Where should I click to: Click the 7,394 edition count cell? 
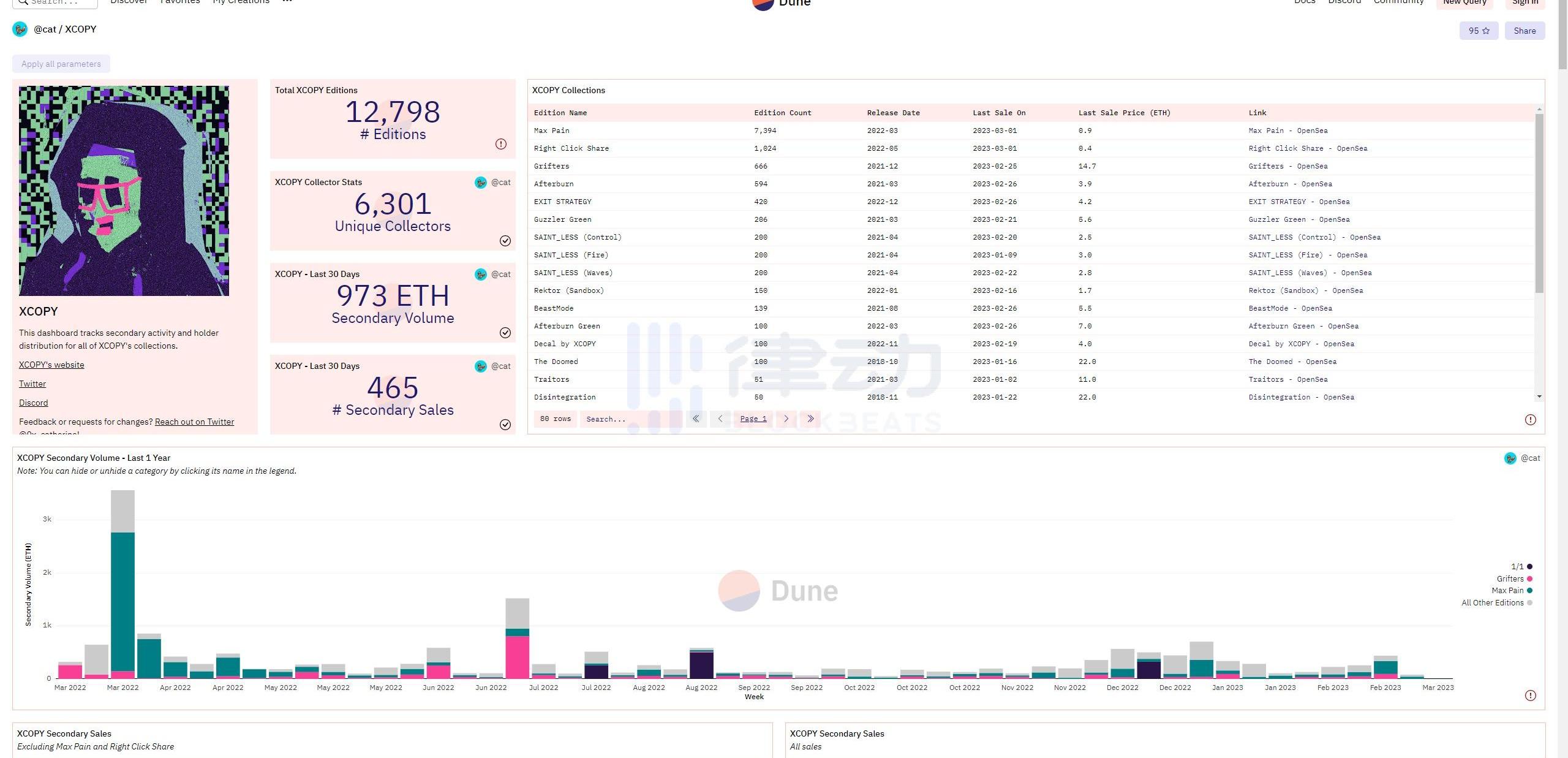pyautogui.click(x=765, y=131)
